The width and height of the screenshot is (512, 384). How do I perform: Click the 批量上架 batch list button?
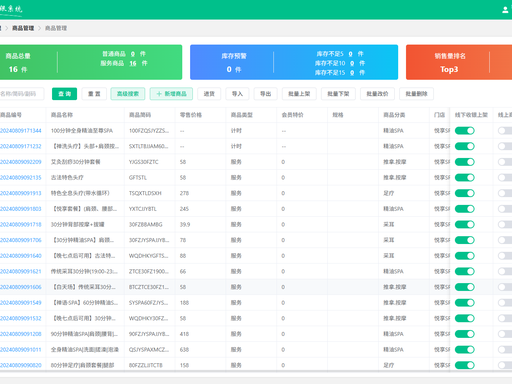[299, 94]
